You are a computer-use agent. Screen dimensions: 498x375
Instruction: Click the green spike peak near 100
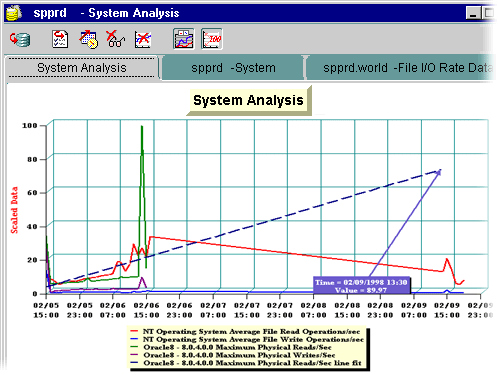[x=142, y=127]
